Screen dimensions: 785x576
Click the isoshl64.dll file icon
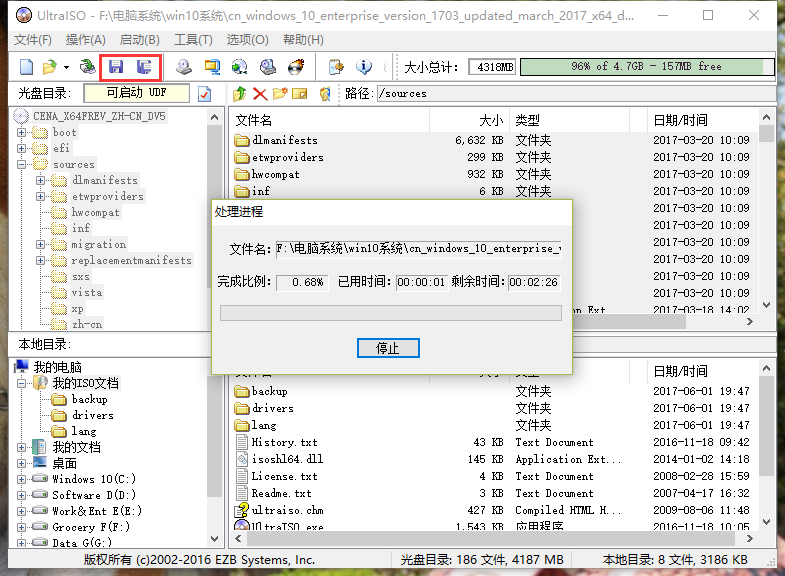point(242,459)
